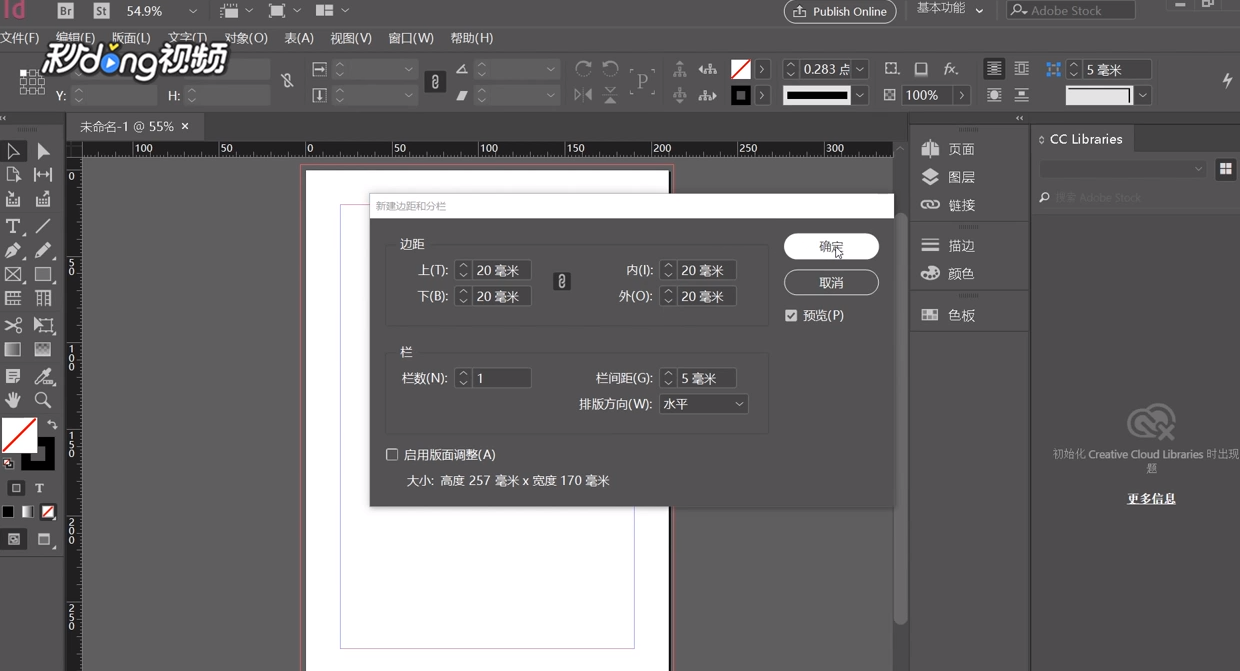The height and width of the screenshot is (671, 1240).
Task: Enable 启用版面调整(A) option
Action: (392, 454)
